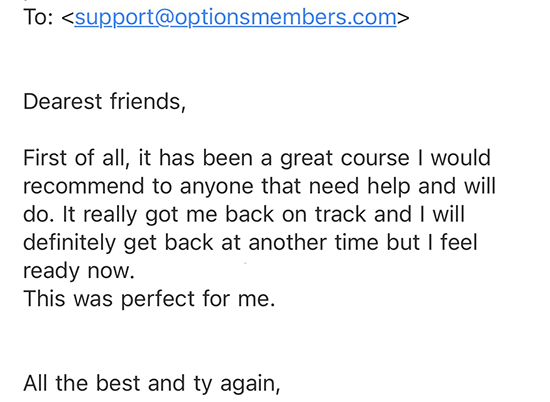Click the closing angle bracket after the email address
The height and width of the screenshot is (402, 550).
(x=403, y=17)
